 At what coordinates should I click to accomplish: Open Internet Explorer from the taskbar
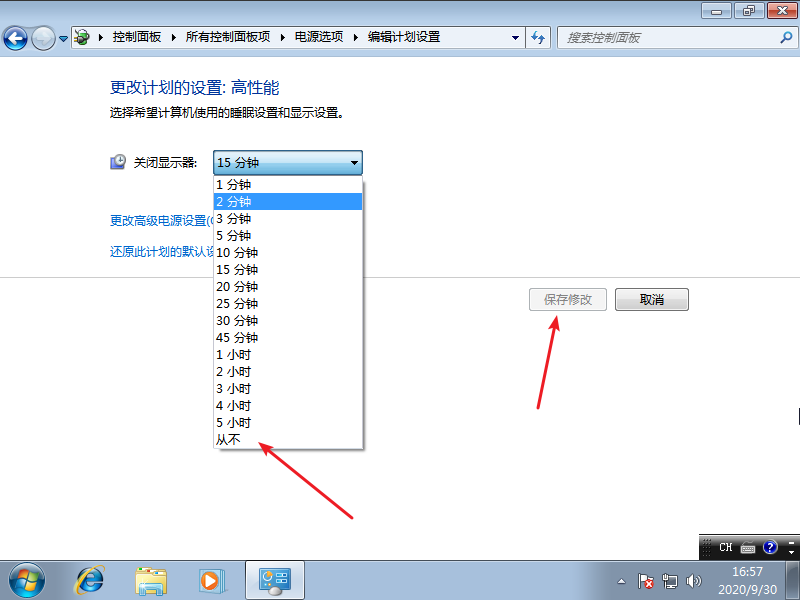90,580
